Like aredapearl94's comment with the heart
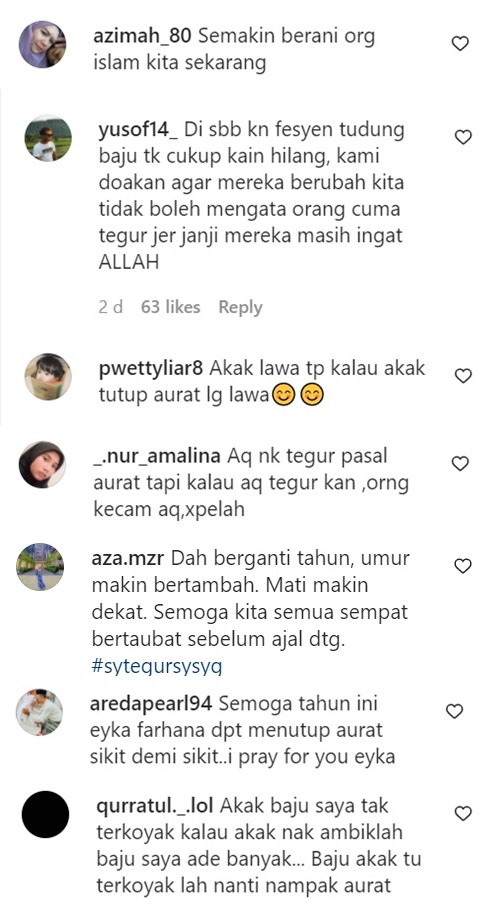The height and width of the screenshot is (914, 483). [454, 711]
